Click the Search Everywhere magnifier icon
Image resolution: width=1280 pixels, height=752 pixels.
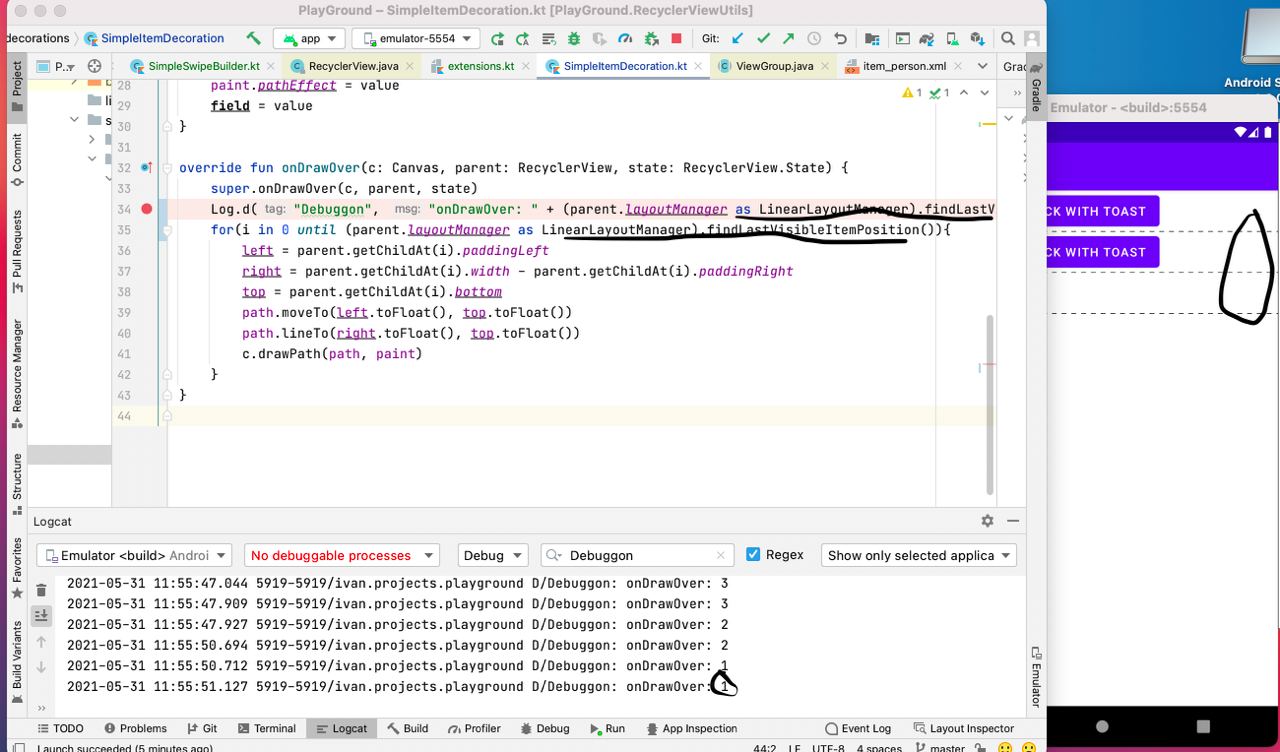pos(1008,39)
